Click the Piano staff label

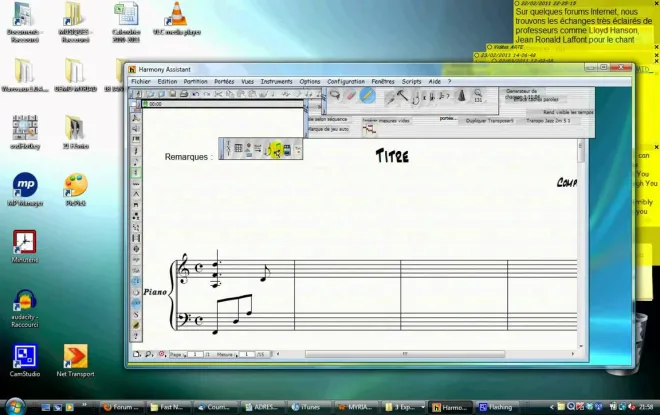[x=155, y=292]
